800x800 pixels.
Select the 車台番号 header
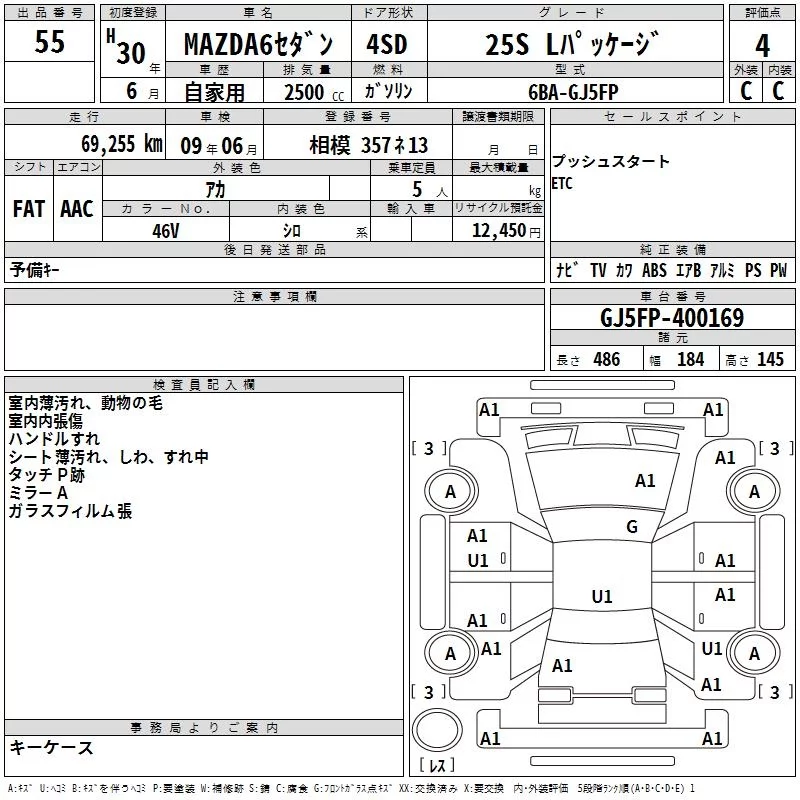tap(672, 296)
